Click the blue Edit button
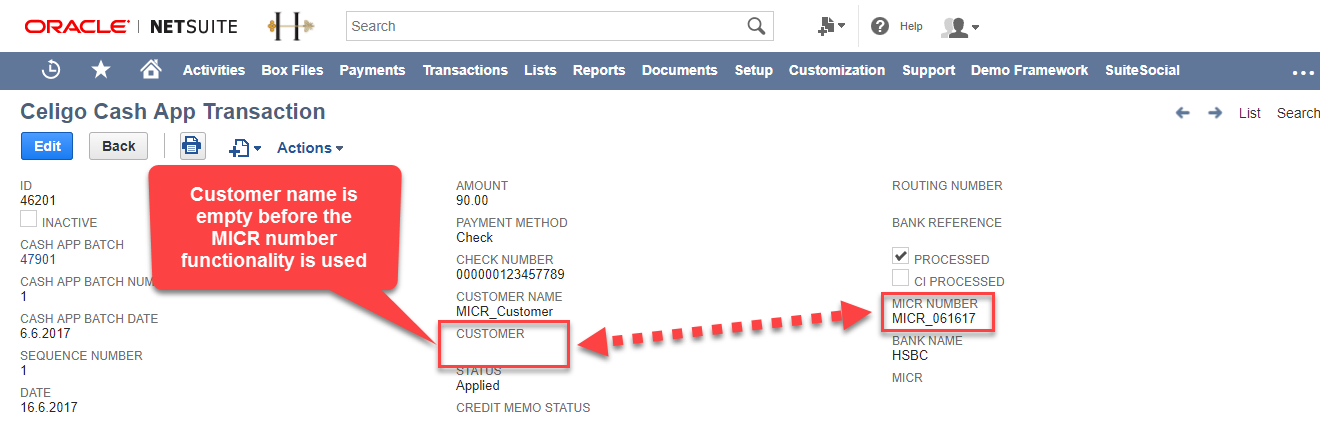The image size is (1320, 434). [47, 146]
